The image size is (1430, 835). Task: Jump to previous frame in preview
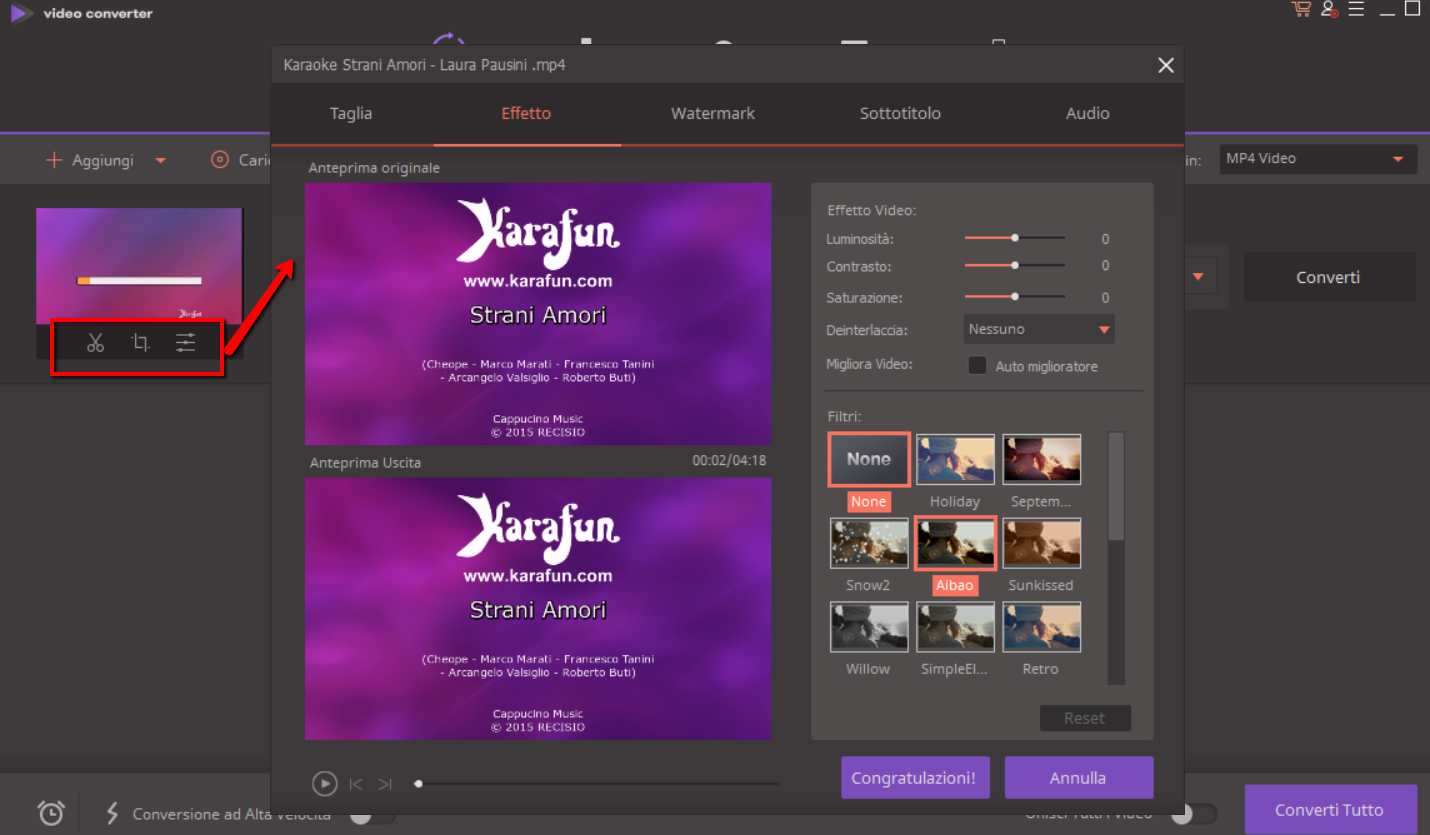[x=356, y=784]
